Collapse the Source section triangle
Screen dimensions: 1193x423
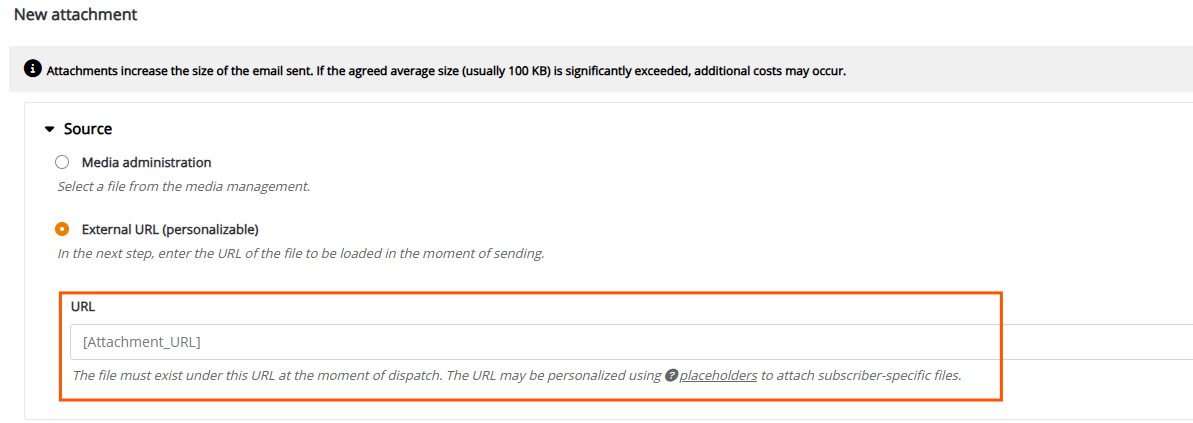coord(50,129)
